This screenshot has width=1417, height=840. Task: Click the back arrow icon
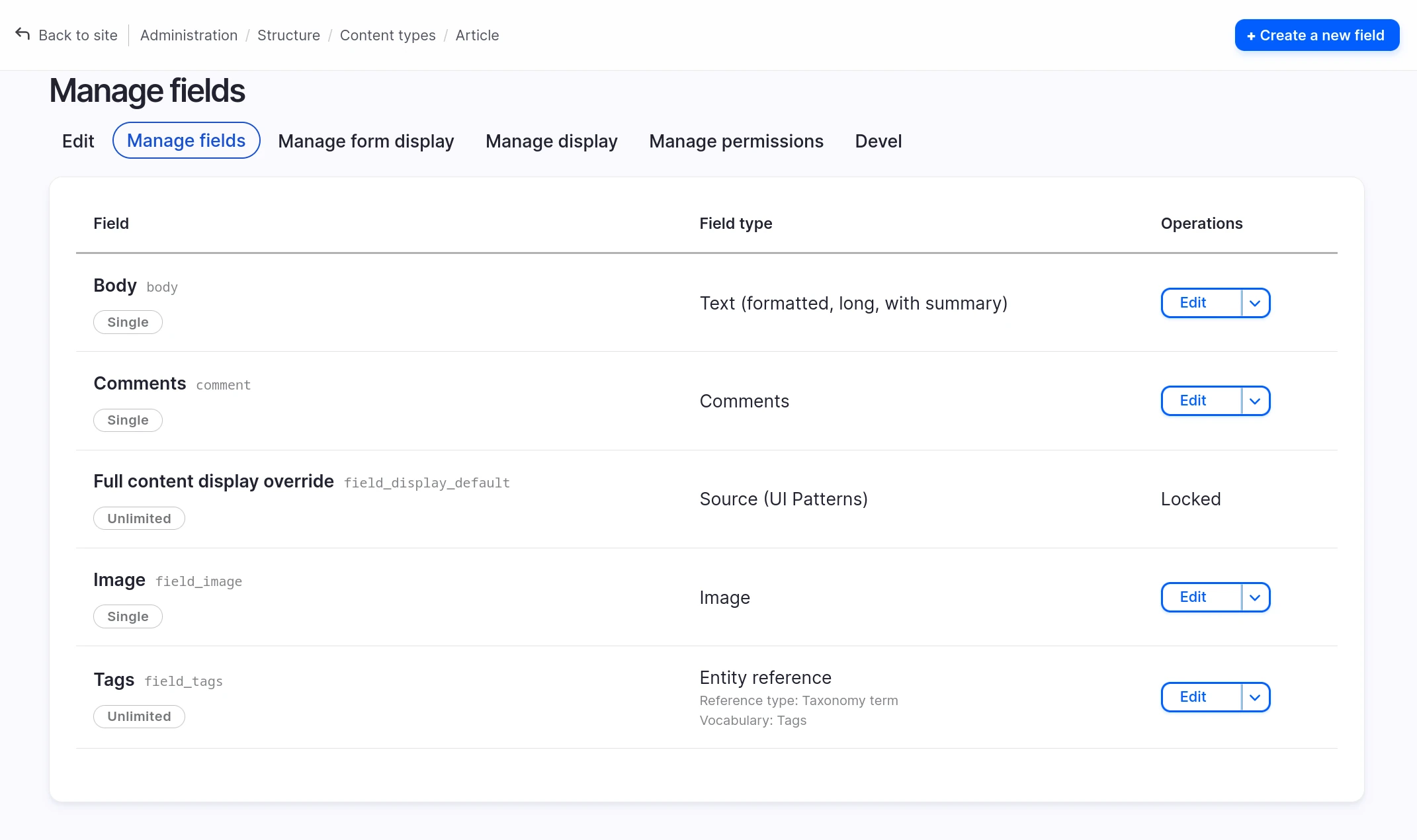[x=22, y=34]
